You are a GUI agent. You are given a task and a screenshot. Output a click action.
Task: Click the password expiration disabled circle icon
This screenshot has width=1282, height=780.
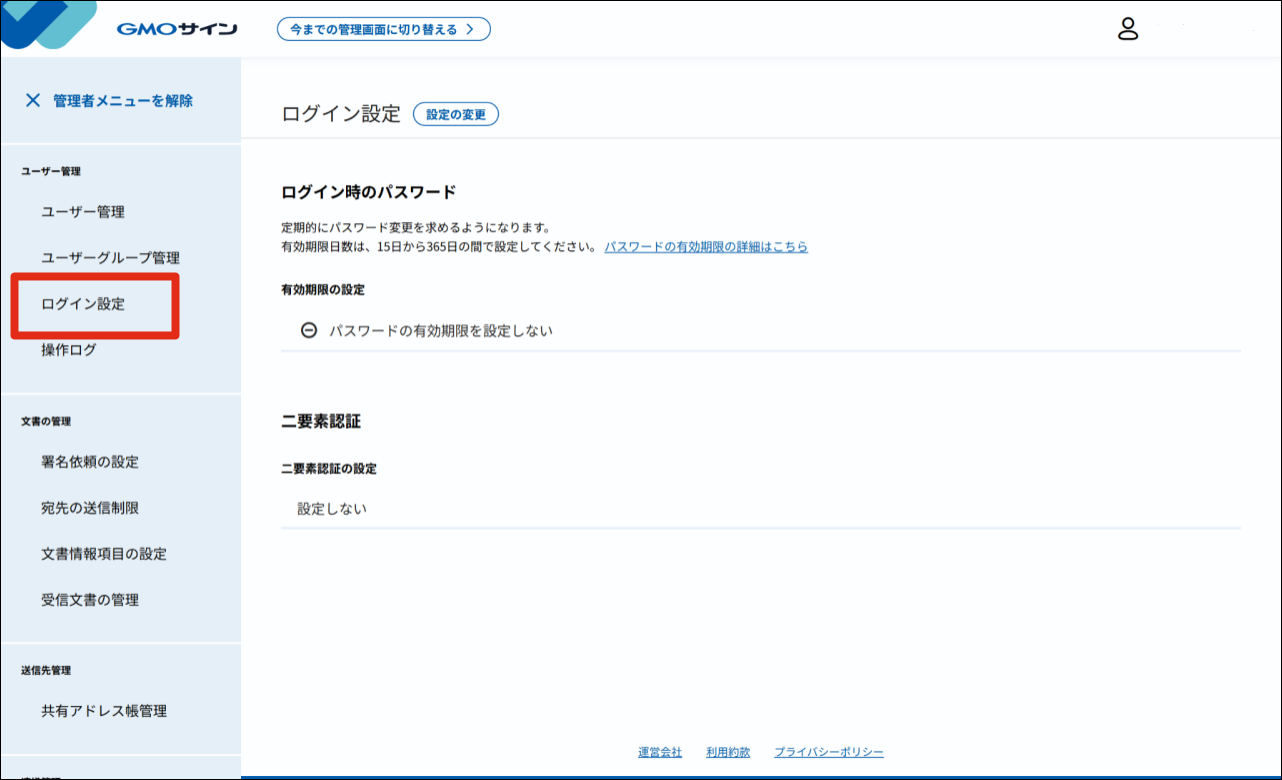(x=309, y=330)
